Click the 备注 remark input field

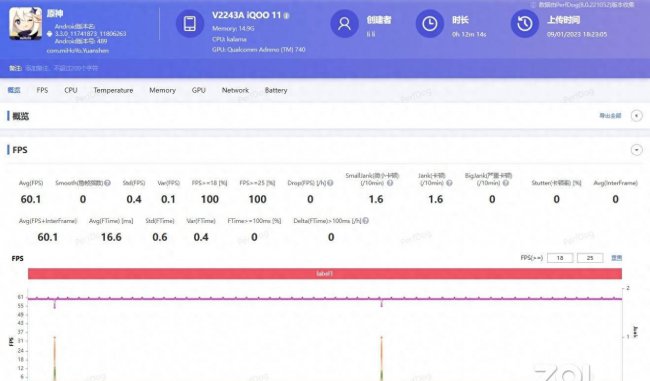[x=62, y=68]
